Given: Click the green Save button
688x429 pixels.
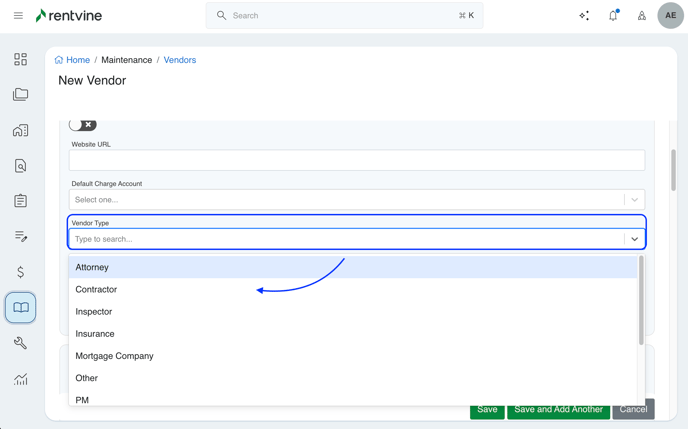Looking at the screenshot, I should point(487,410).
